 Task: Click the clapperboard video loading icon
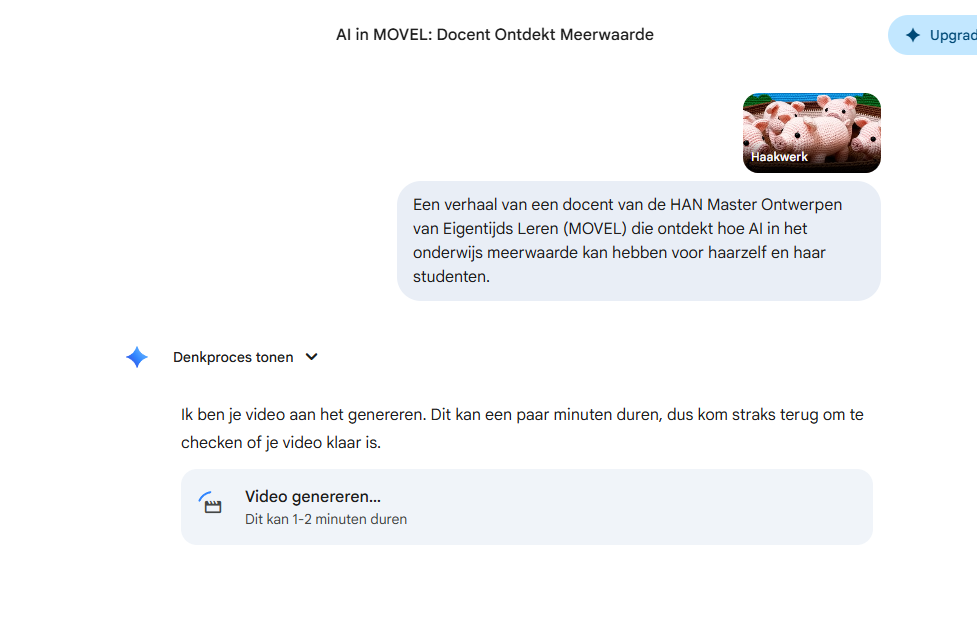pyautogui.click(x=211, y=503)
